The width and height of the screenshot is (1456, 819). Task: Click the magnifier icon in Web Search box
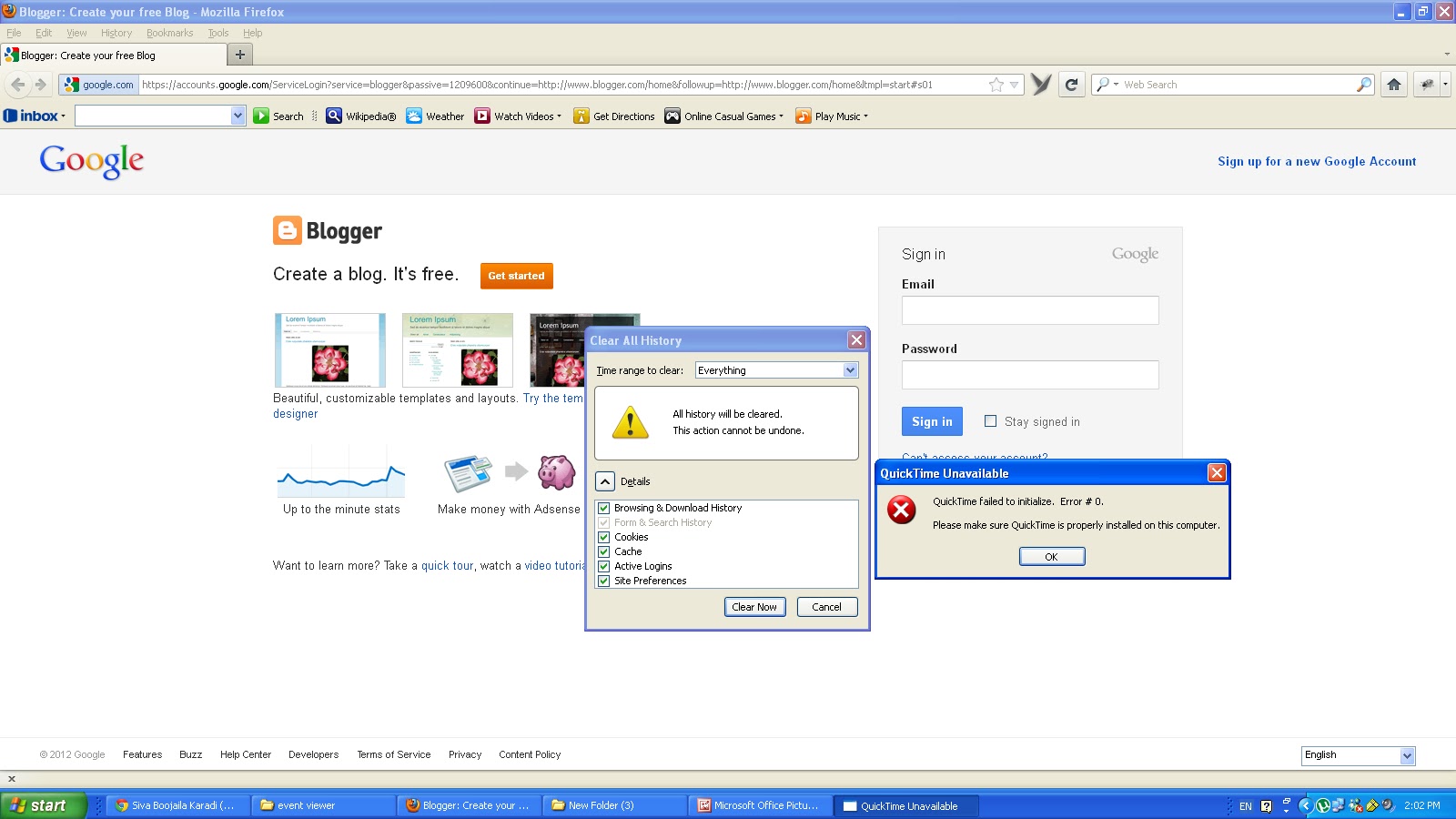click(1364, 85)
